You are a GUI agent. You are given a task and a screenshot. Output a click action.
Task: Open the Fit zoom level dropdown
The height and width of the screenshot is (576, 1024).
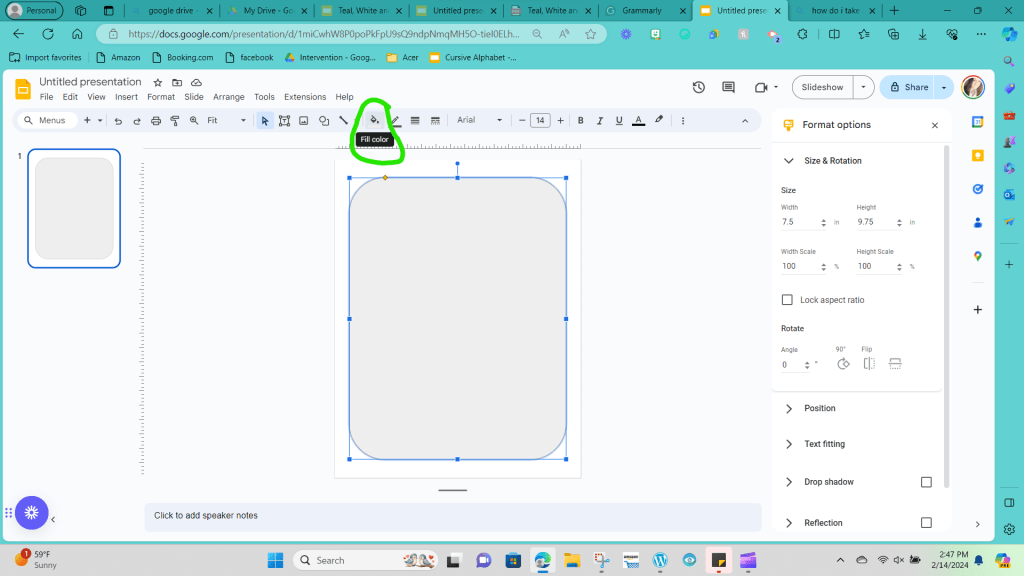click(x=226, y=121)
